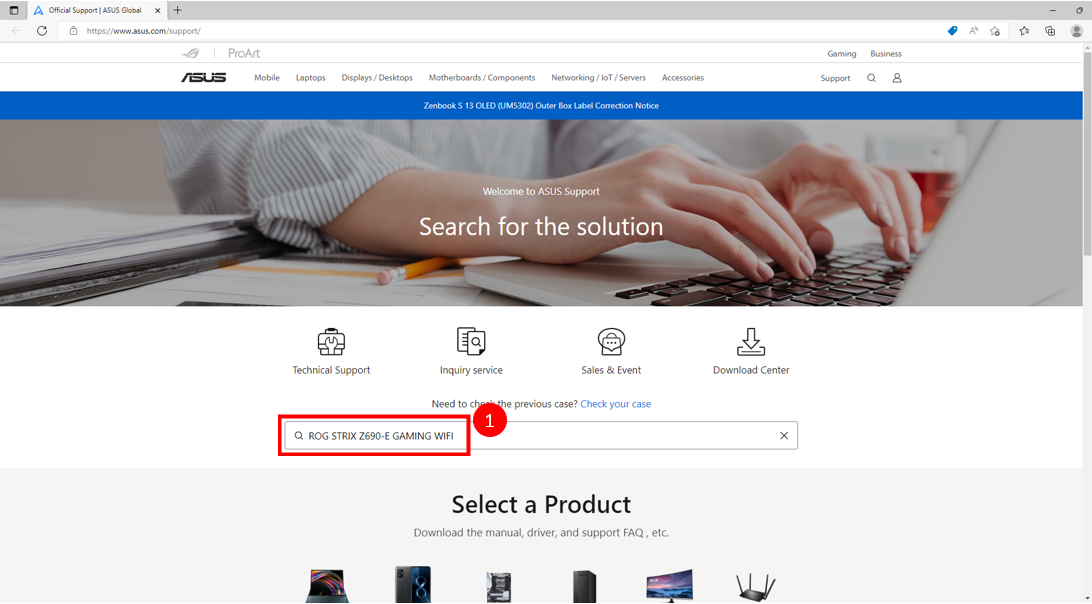Select the desktop tower product thumbnail

click(x=584, y=586)
